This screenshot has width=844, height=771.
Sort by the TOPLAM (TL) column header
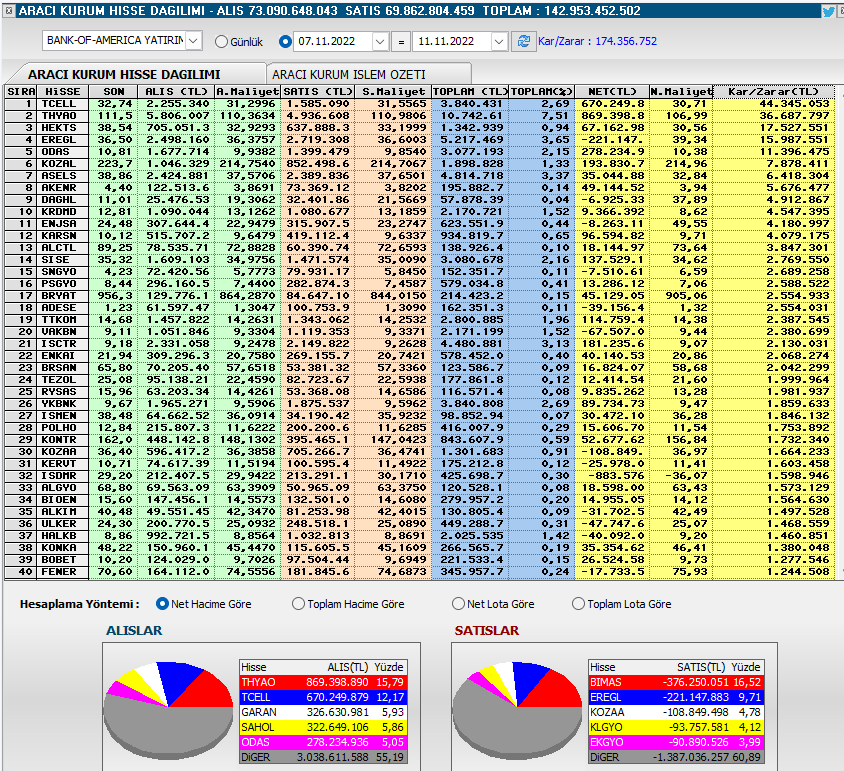coord(470,92)
